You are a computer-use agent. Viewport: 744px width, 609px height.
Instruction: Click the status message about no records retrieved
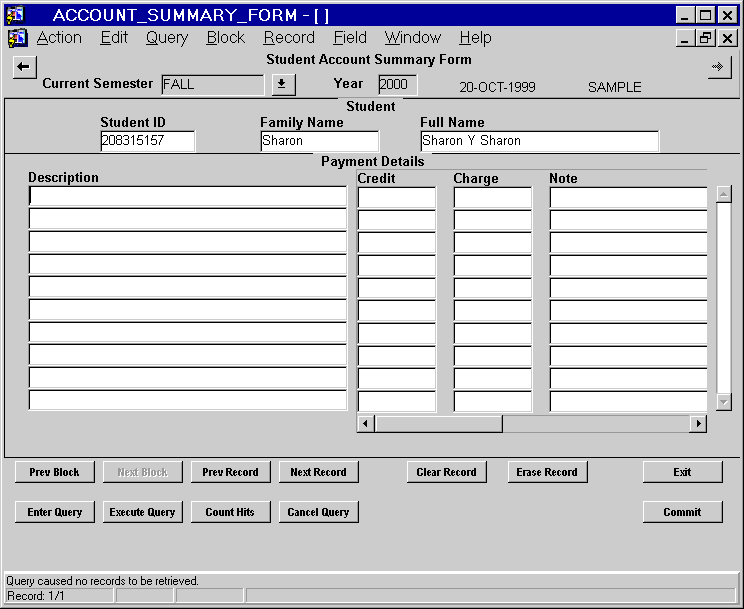[102, 581]
